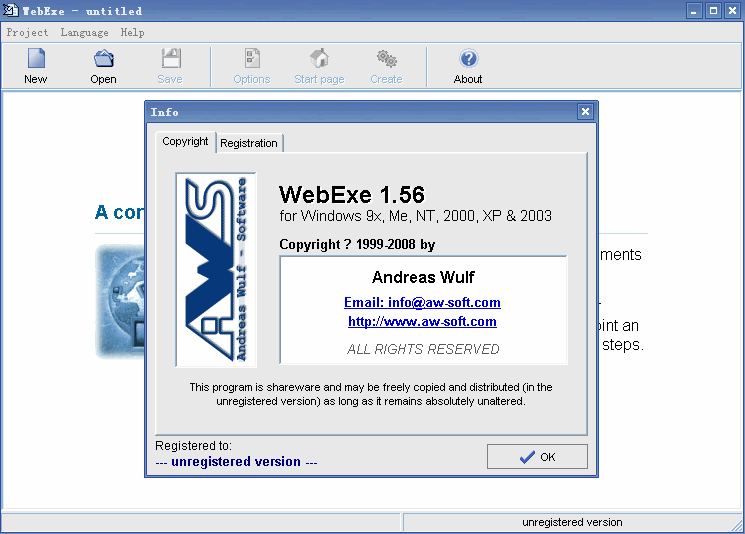Open the Language menu
The width and height of the screenshot is (745, 534).
pos(85,32)
